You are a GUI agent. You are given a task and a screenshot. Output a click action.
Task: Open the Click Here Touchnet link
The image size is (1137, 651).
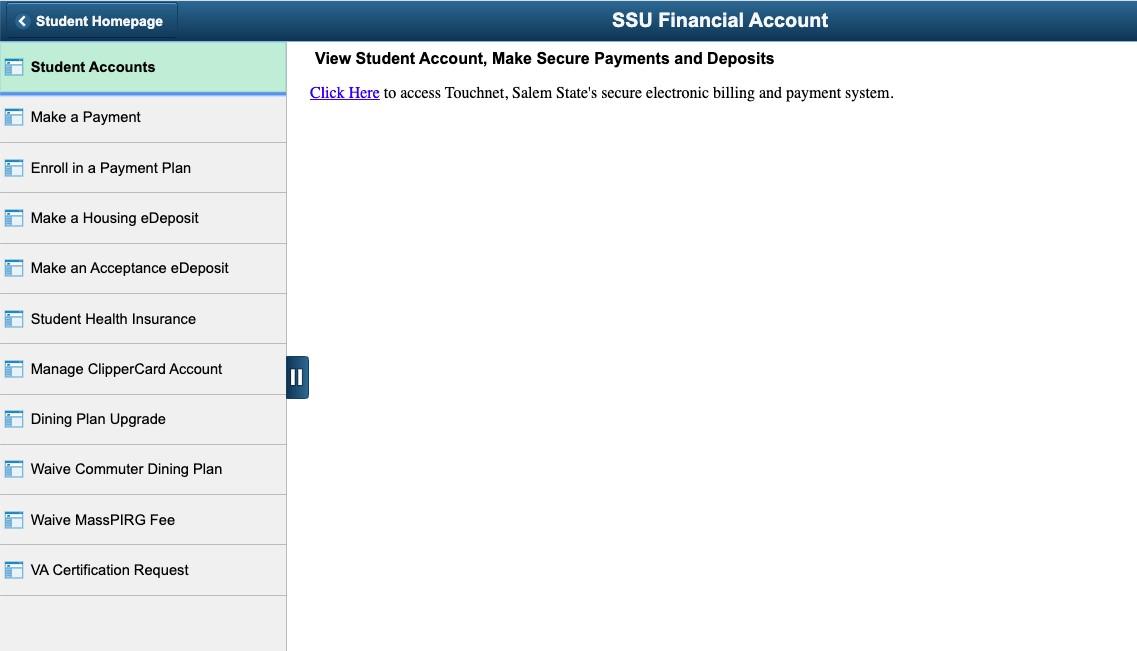click(344, 93)
